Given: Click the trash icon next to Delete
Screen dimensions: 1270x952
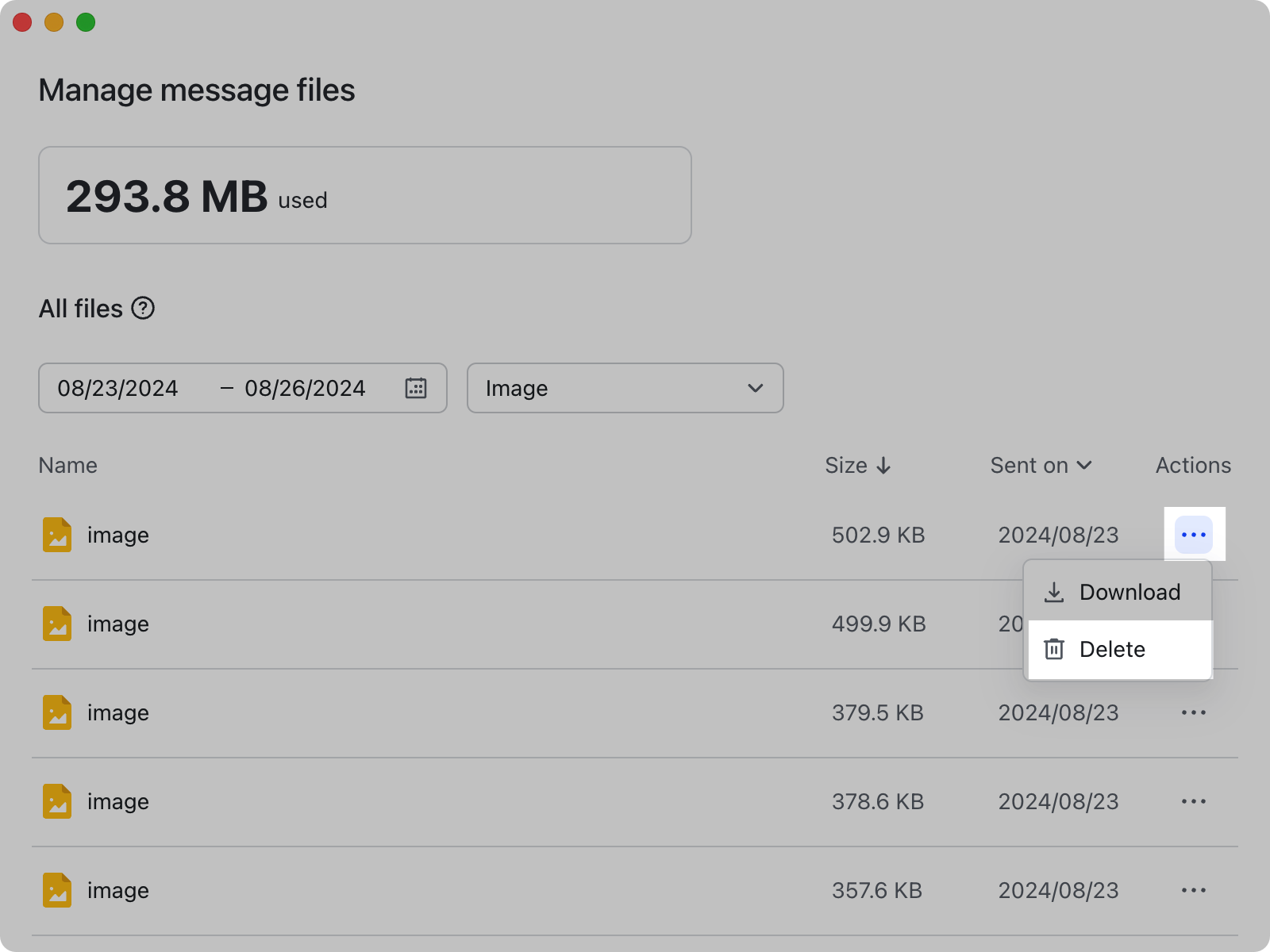Looking at the screenshot, I should tap(1053, 649).
